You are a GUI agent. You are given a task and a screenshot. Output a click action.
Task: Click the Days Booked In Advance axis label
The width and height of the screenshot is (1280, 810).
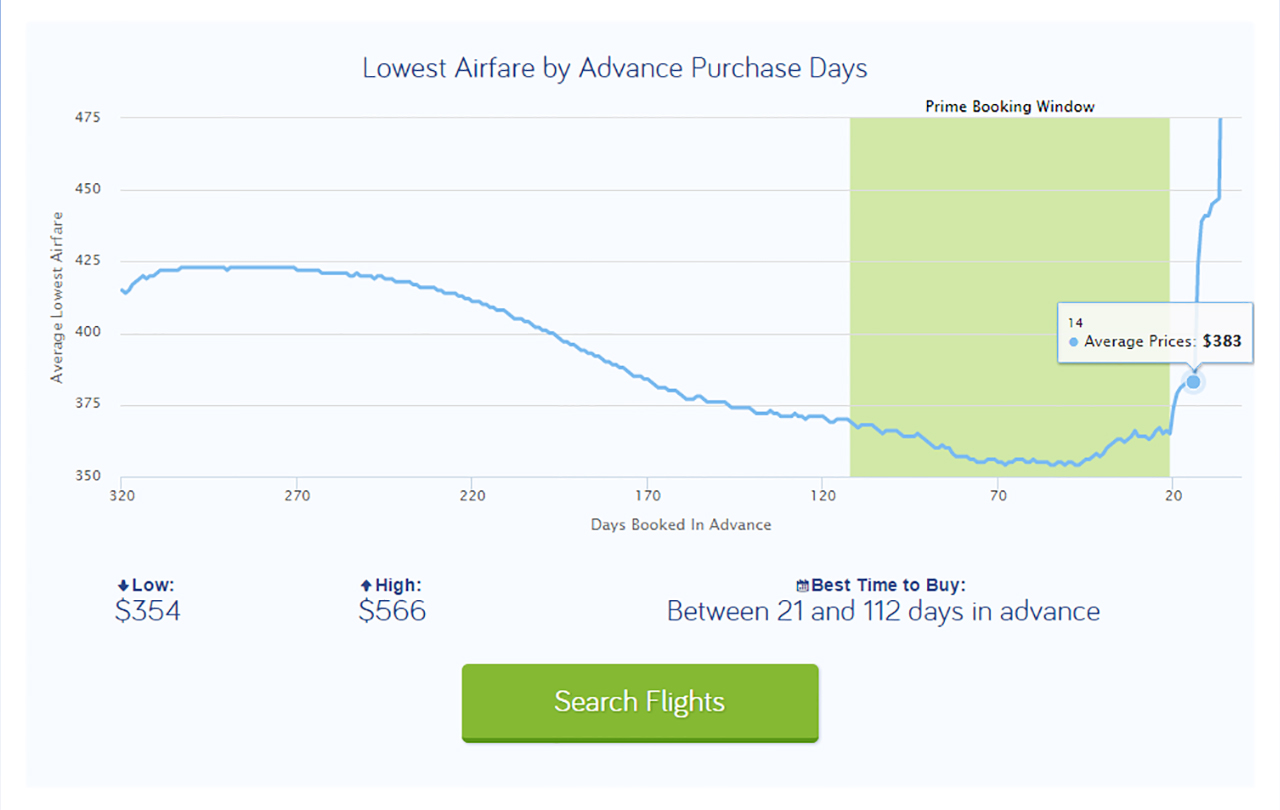681,524
